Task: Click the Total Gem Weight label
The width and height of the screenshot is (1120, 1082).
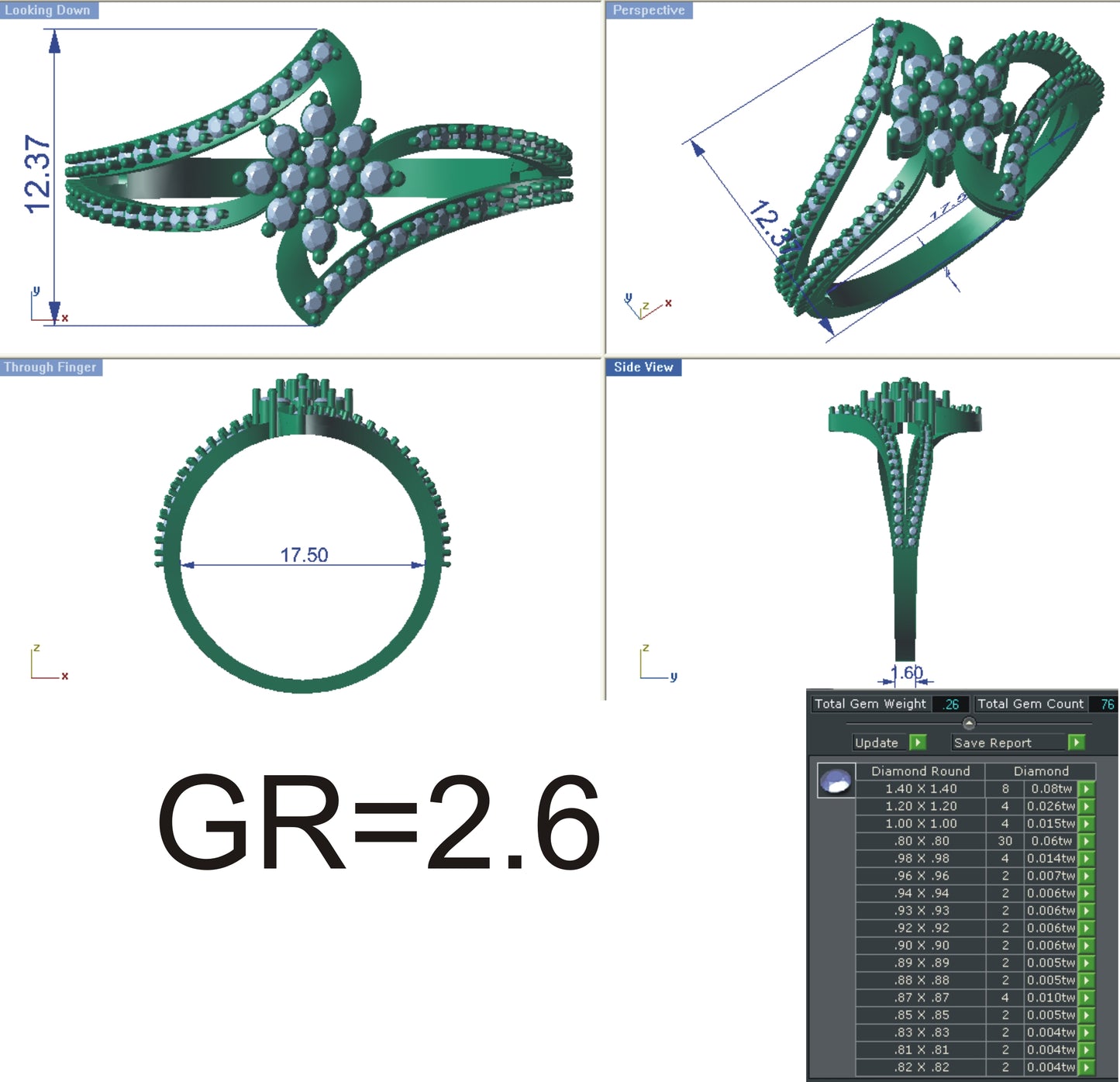Action: tap(870, 704)
